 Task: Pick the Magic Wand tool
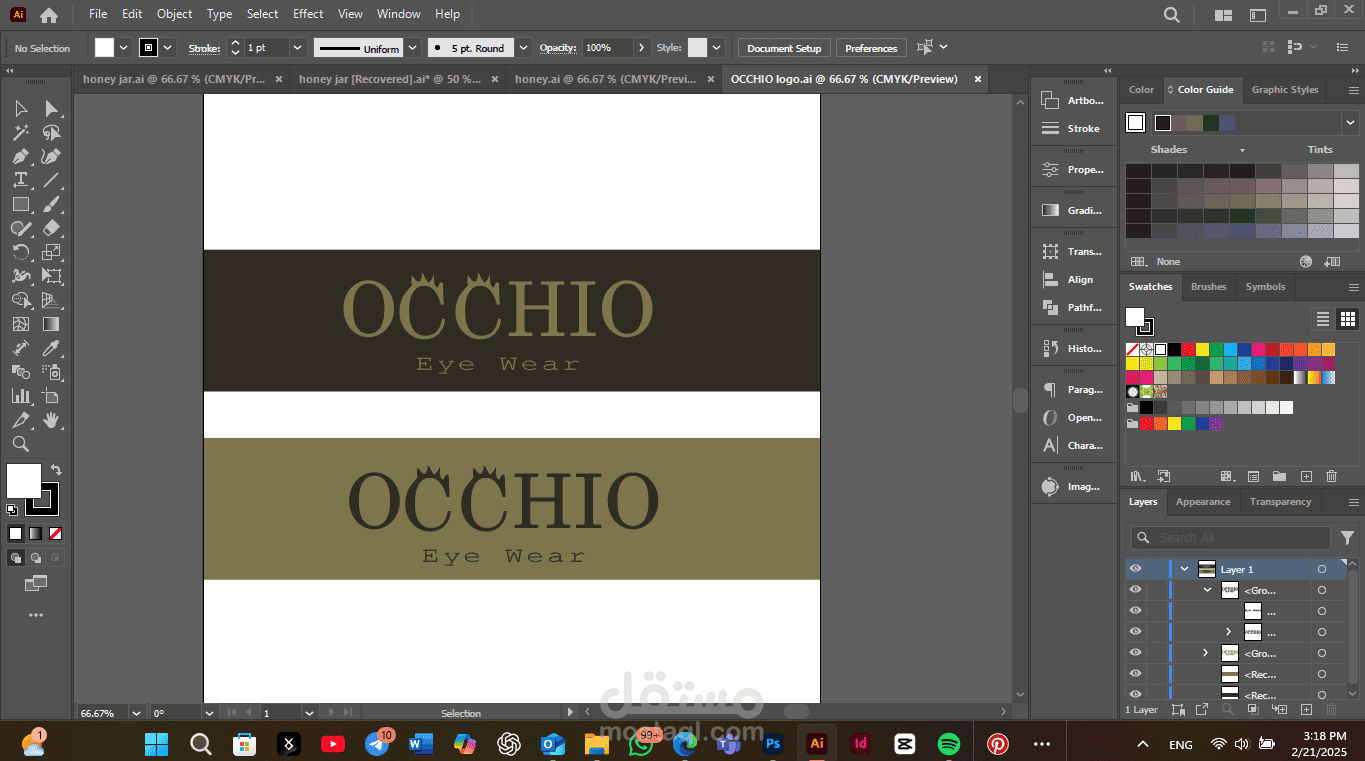tap(20, 132)
